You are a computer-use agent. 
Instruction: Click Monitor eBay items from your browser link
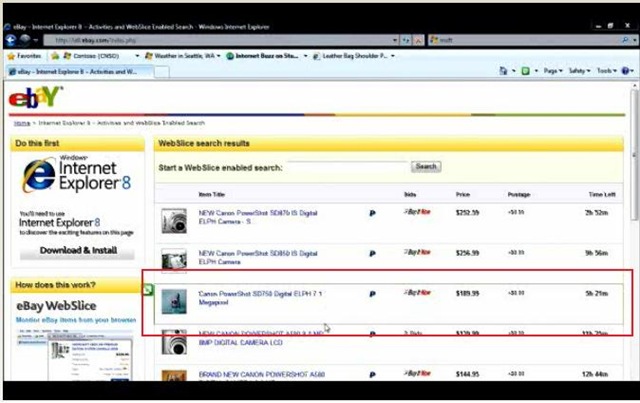click(76, 320)
